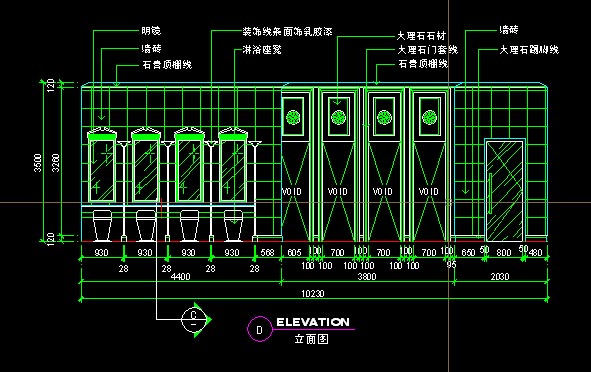Click the 淋浴座凳 leader label
Viewport: 591px width, 372px height.
pos(262,49)
